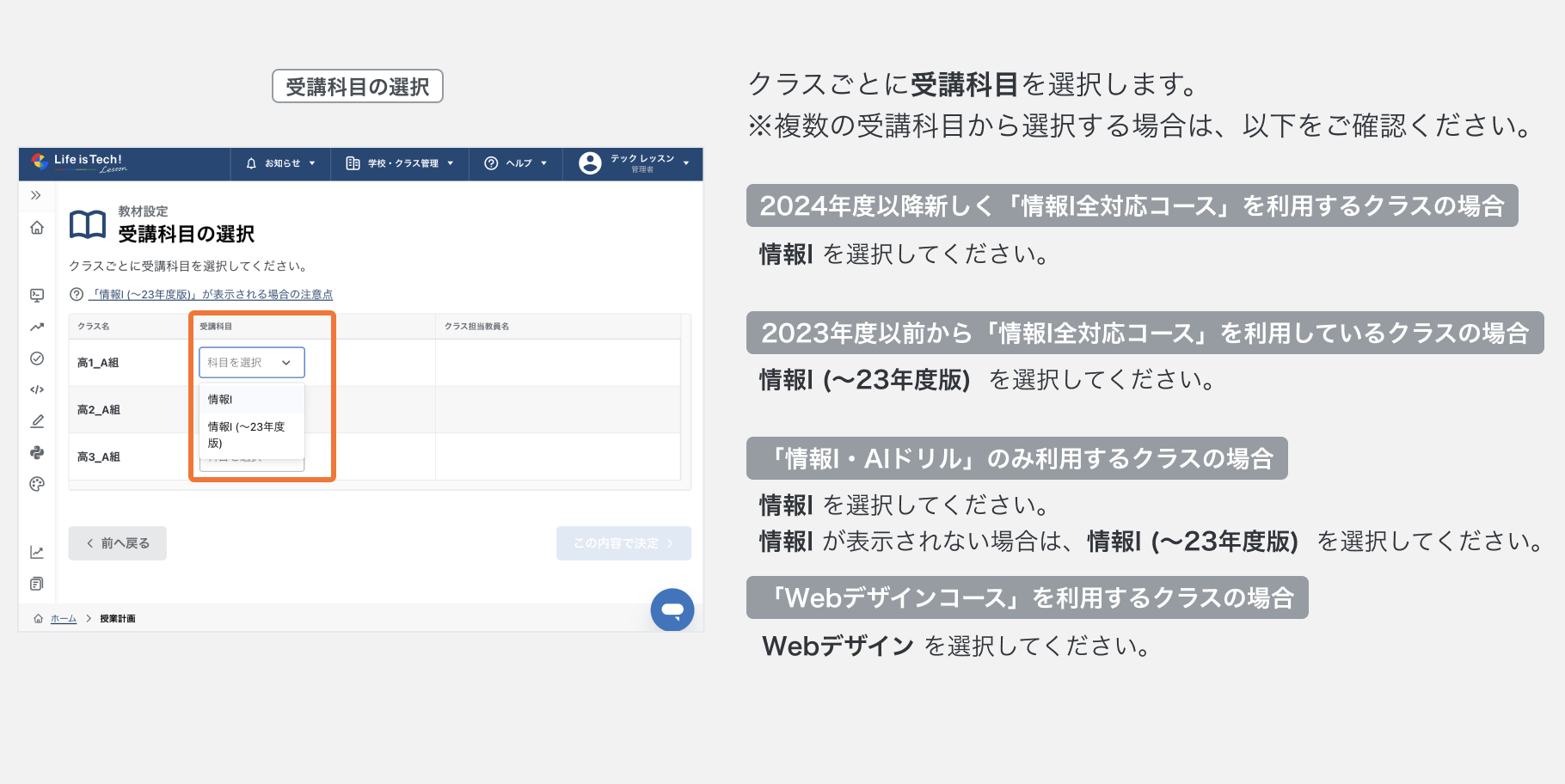Go to home via sidebar house icon

click(x=37, y=228)
